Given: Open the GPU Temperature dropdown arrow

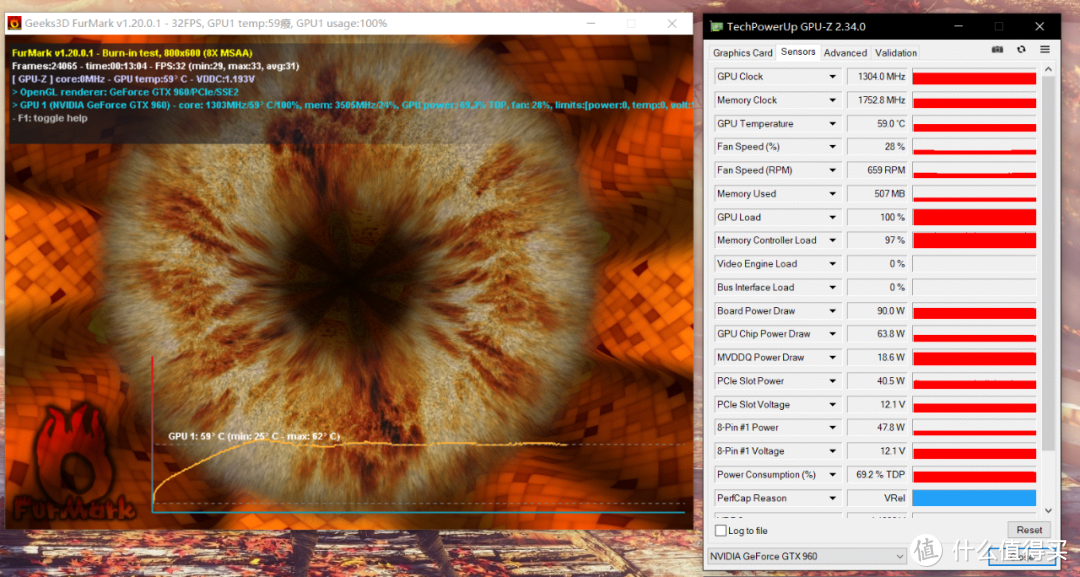Looking at the screenshot, I should (x=832, y=124).
